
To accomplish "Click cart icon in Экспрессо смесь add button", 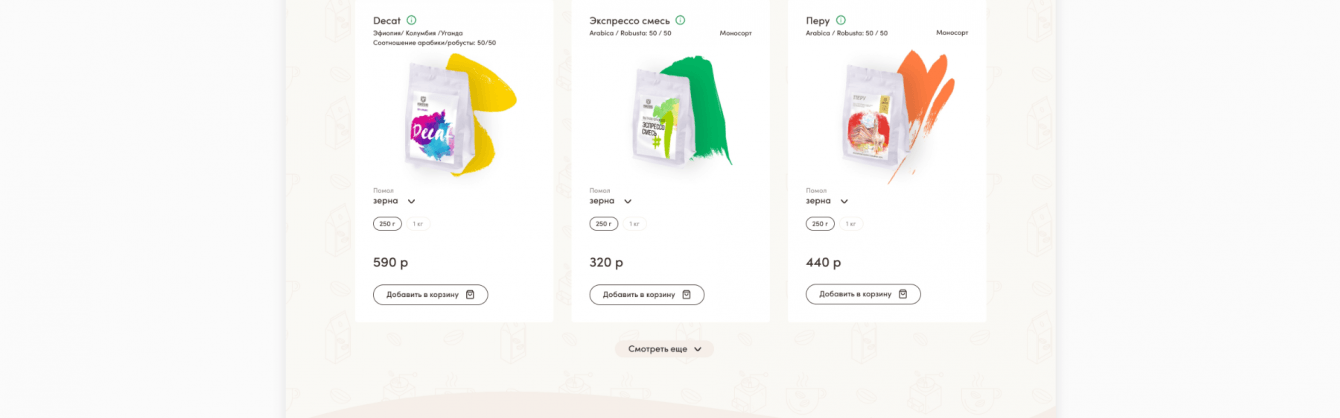I will [686, 295].
